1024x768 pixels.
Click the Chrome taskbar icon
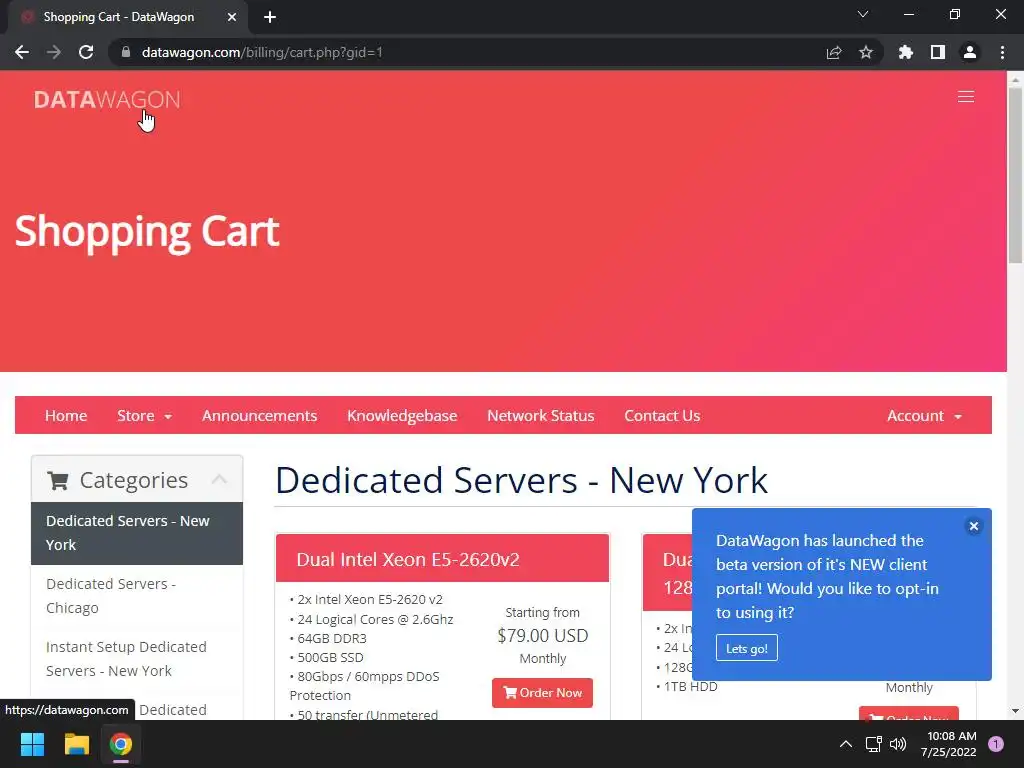121,744
